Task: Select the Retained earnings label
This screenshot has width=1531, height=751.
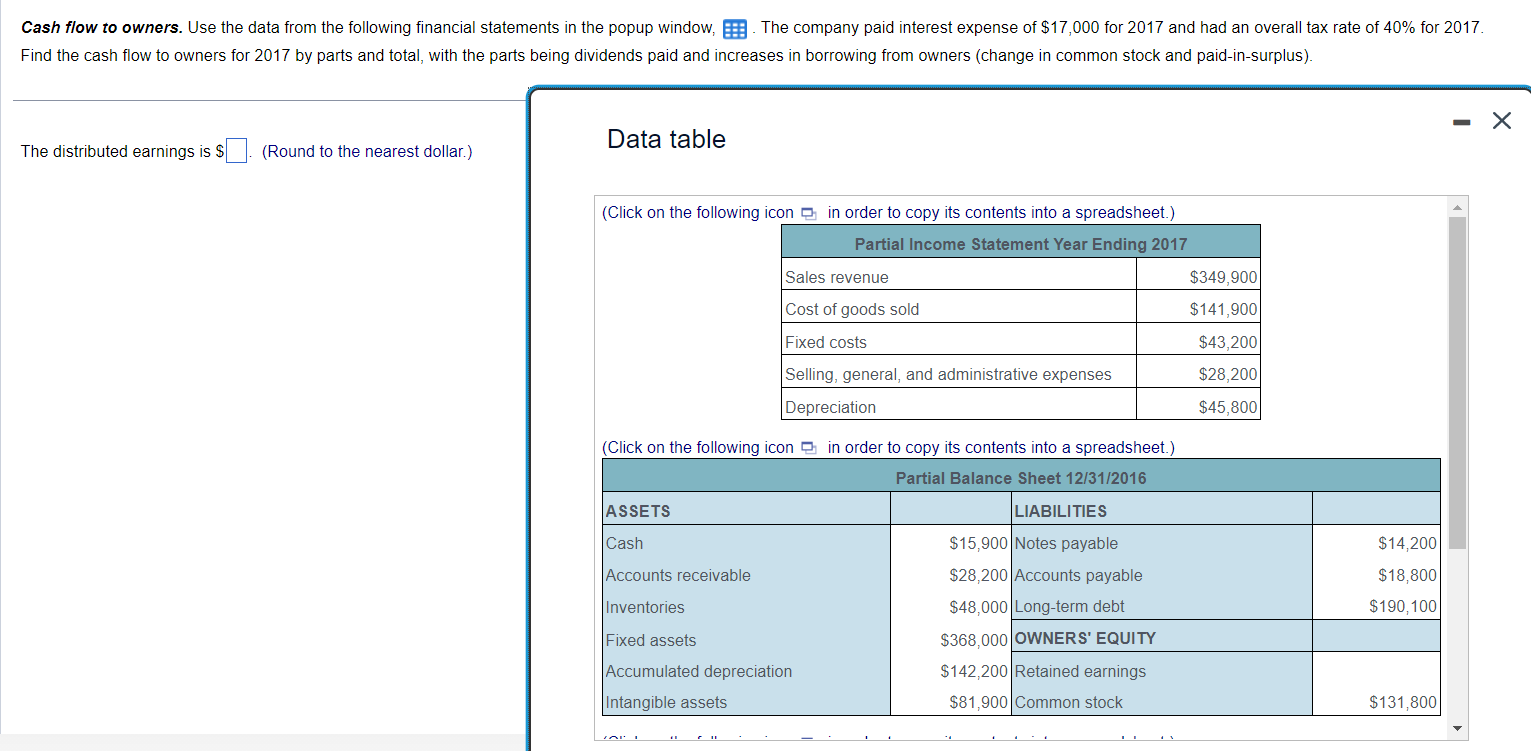Action: click(1080, 671)
